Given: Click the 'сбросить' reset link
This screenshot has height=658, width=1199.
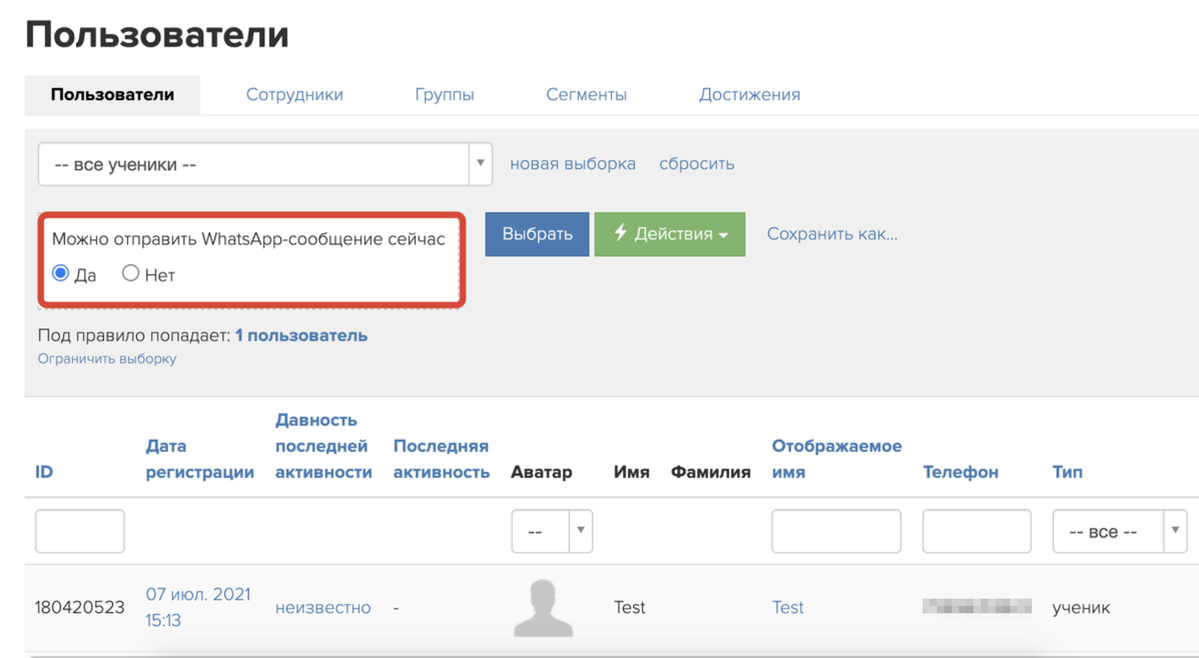Looking at the screenshot, I should pyautogui.click(x=696, y=164).
